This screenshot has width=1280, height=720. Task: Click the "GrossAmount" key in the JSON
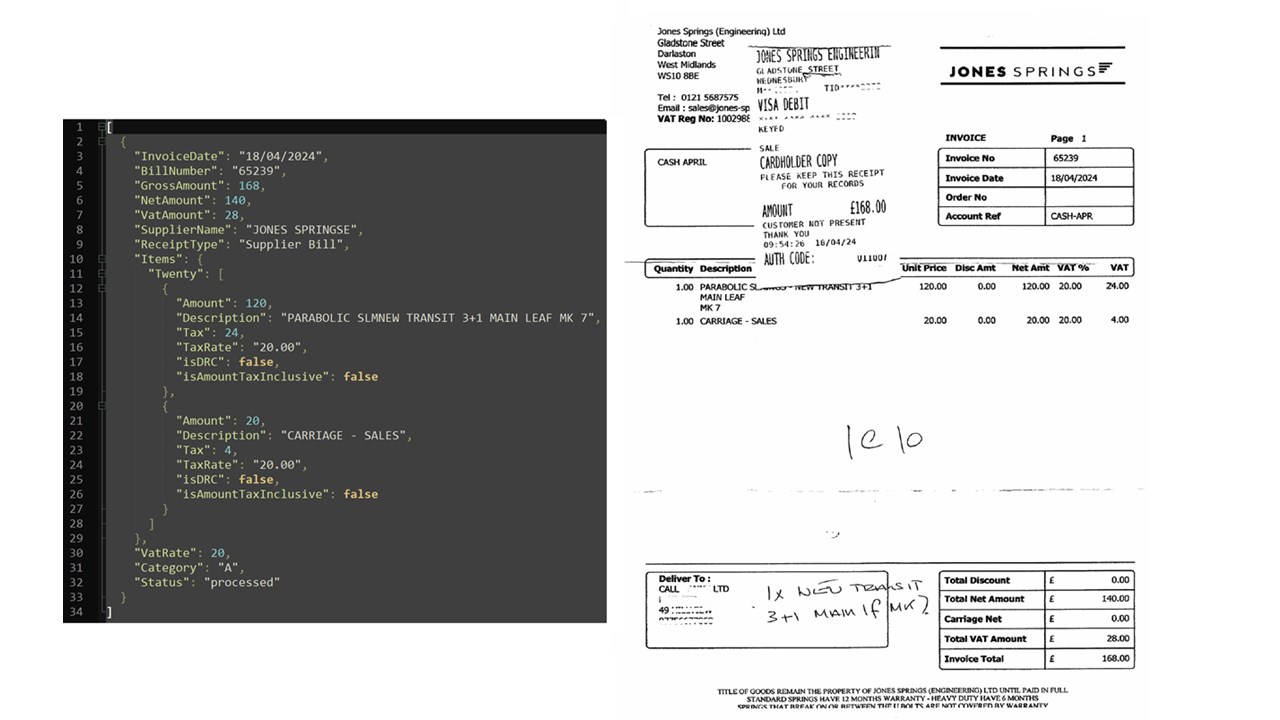point(182,186)
